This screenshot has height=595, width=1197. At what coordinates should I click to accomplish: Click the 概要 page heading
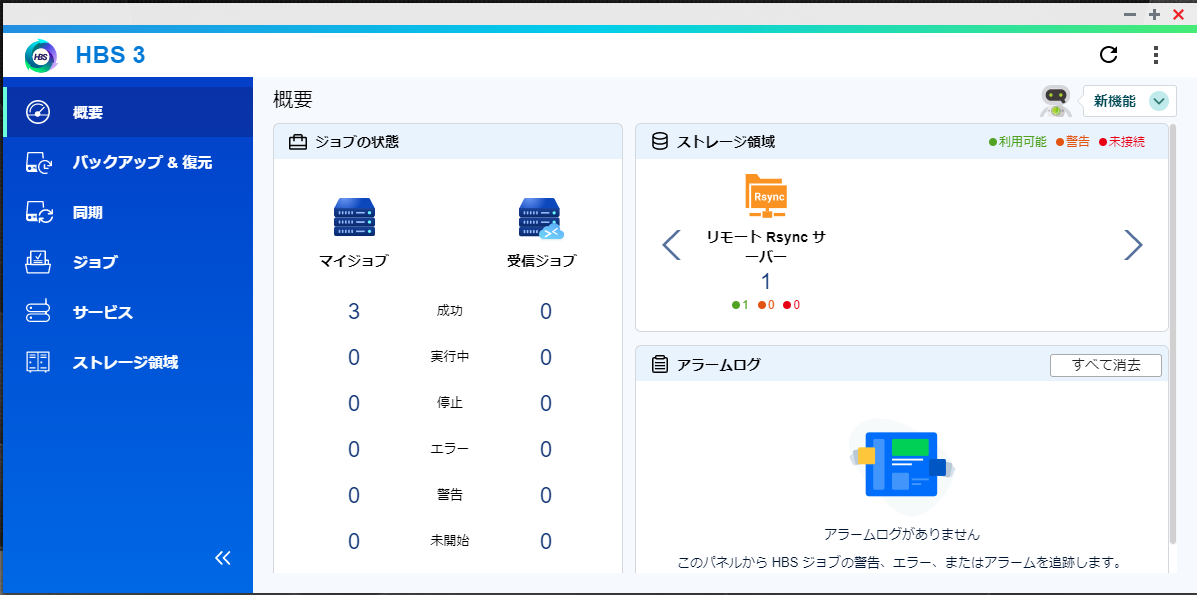pos(292,99)
